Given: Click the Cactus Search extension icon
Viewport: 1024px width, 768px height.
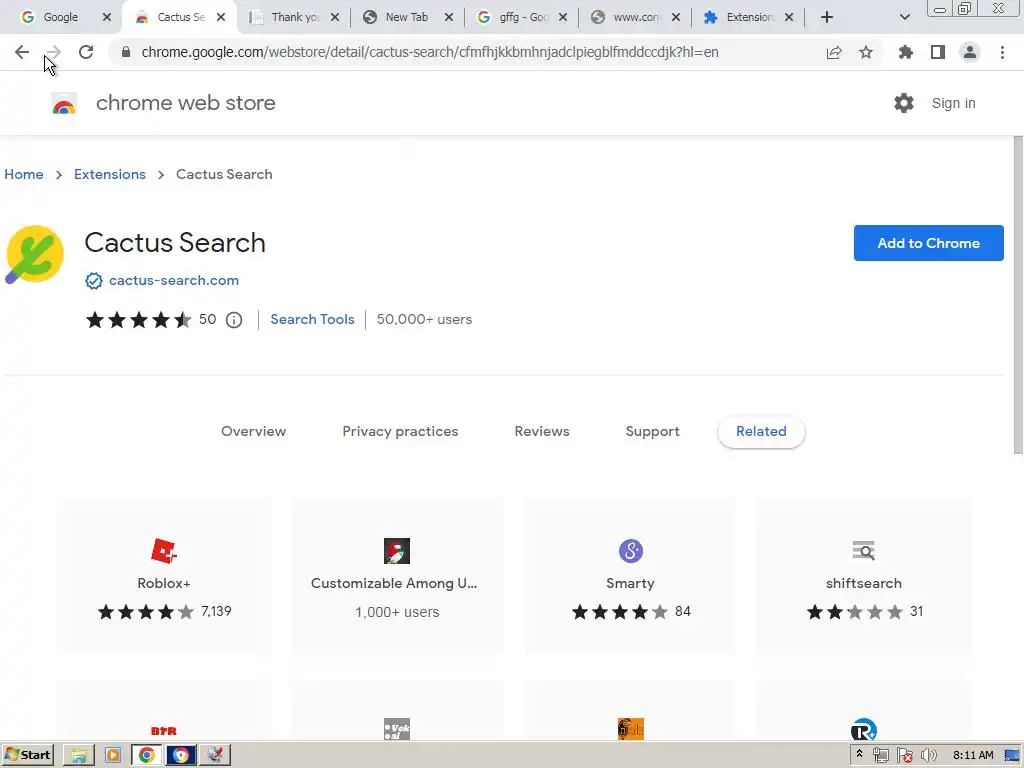Looking at the screenshot, I should [x=35, y=255].
